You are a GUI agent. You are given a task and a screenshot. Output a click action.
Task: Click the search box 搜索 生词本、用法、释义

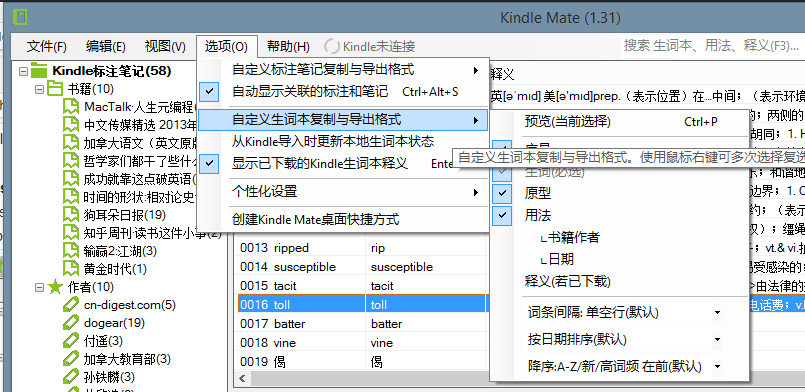(713, 46)
